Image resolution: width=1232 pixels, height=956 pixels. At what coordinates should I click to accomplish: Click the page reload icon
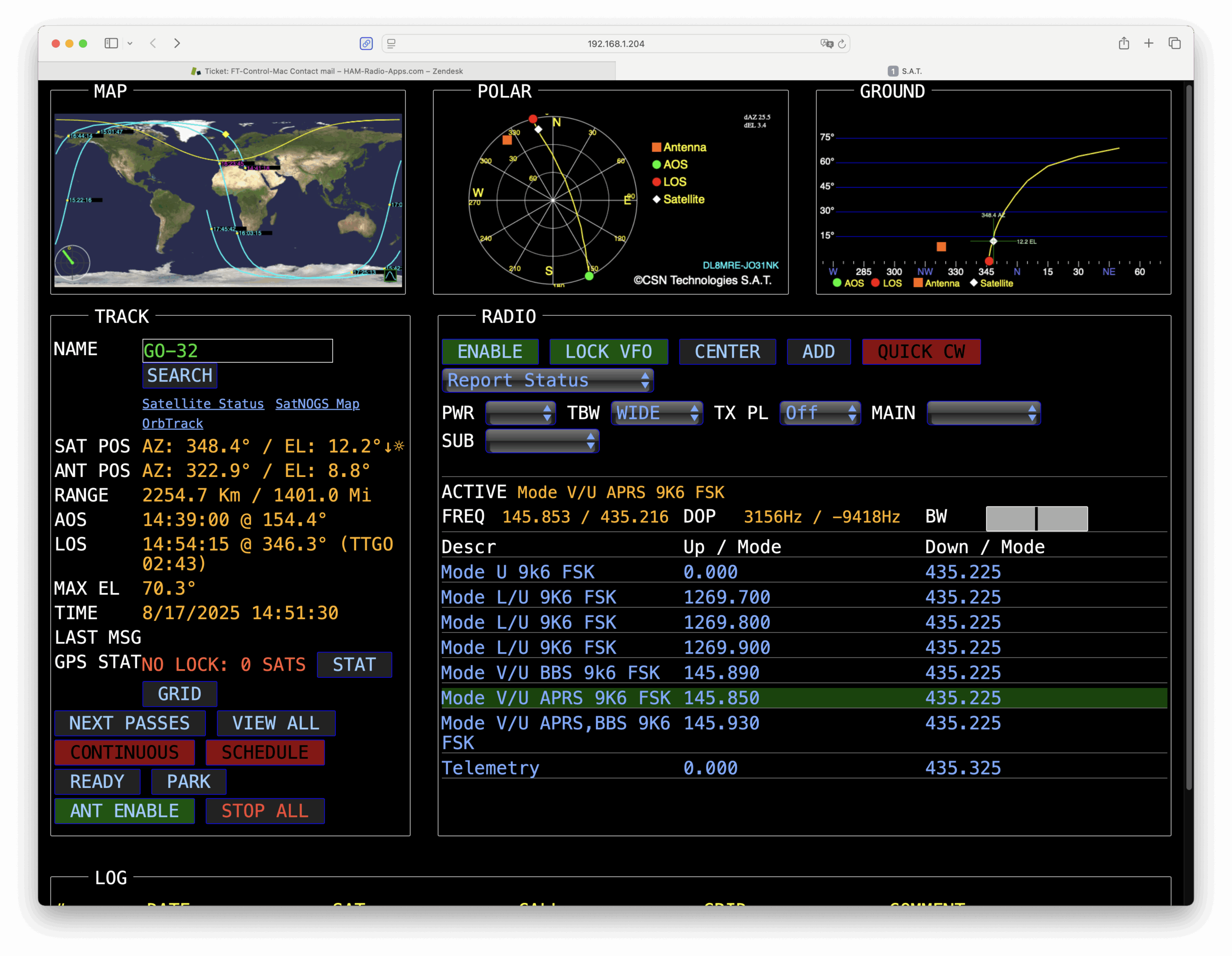pos(842,43)
